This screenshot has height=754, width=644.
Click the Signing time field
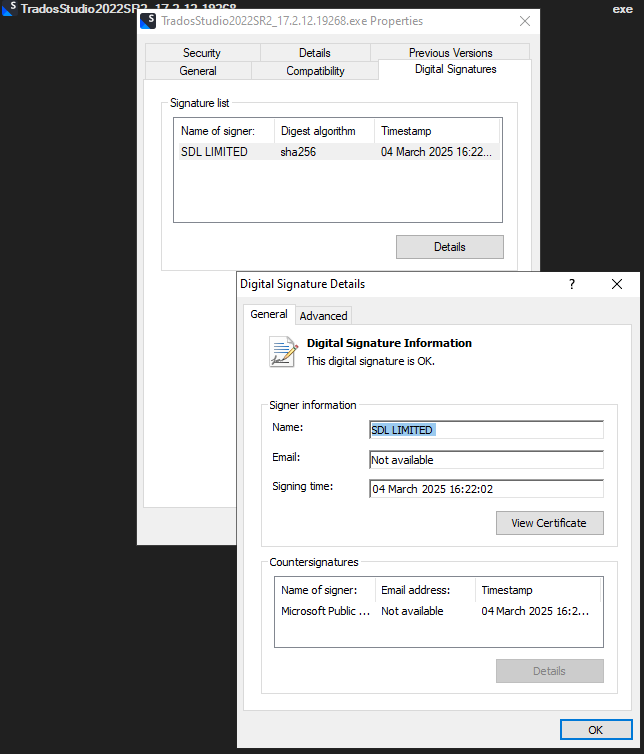(486, 489)
